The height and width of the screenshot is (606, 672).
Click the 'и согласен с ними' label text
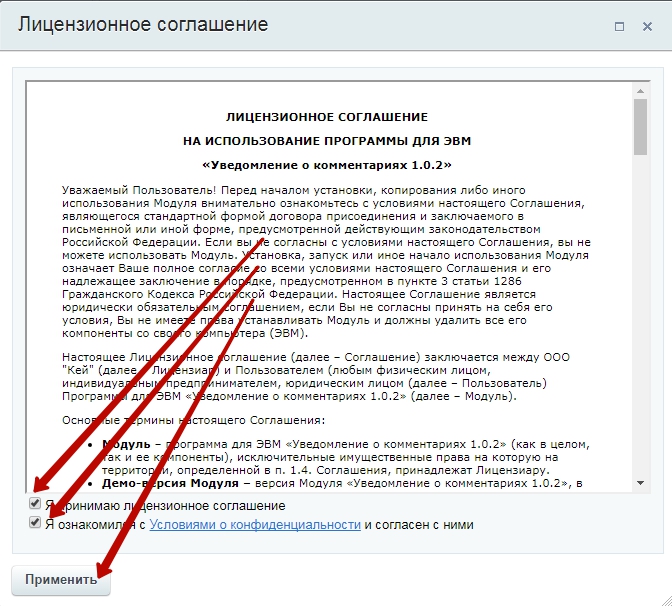pos(419,524)
